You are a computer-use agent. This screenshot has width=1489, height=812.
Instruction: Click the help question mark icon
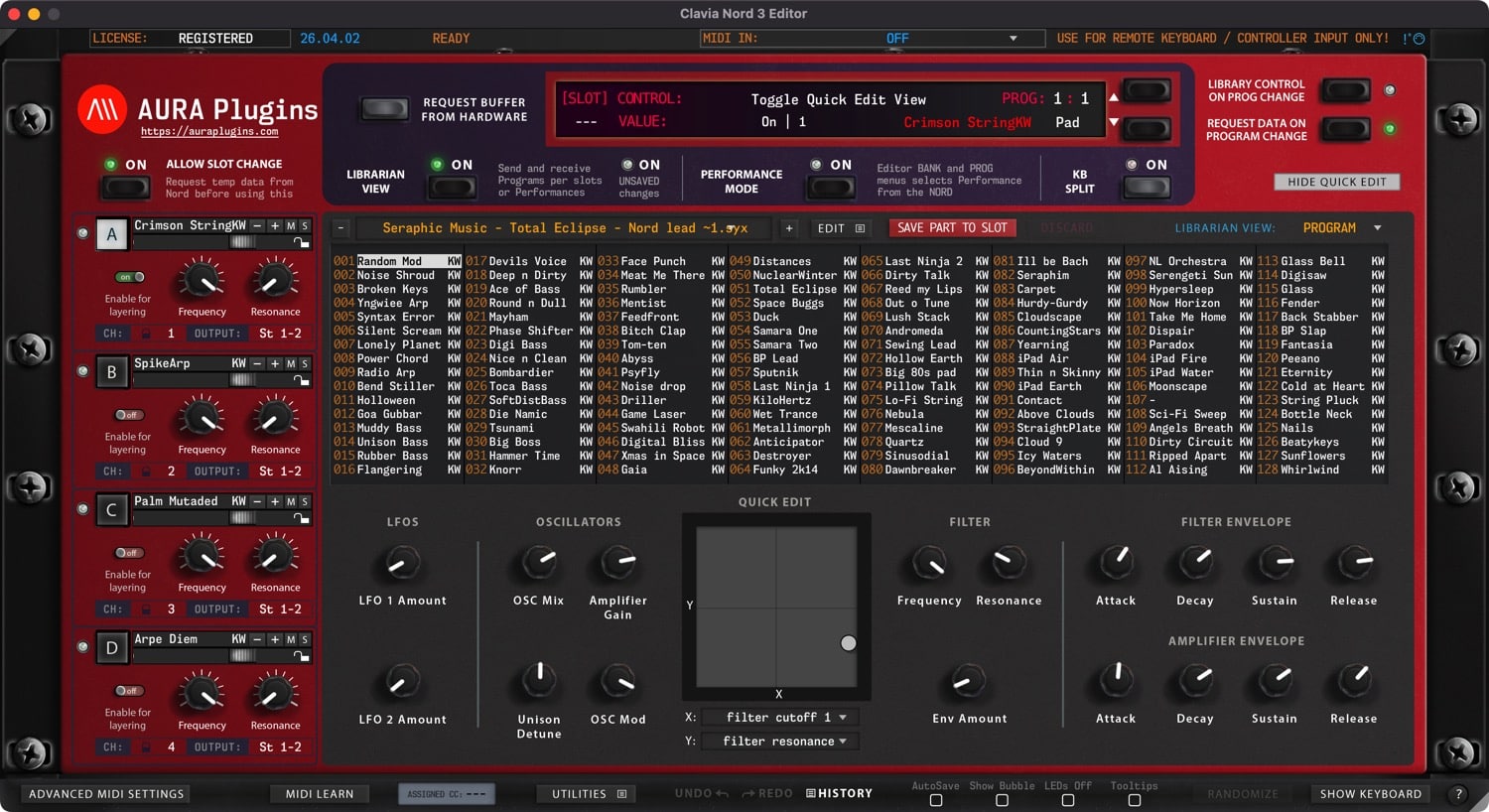pyautogui.click(x=1458, y=793)
